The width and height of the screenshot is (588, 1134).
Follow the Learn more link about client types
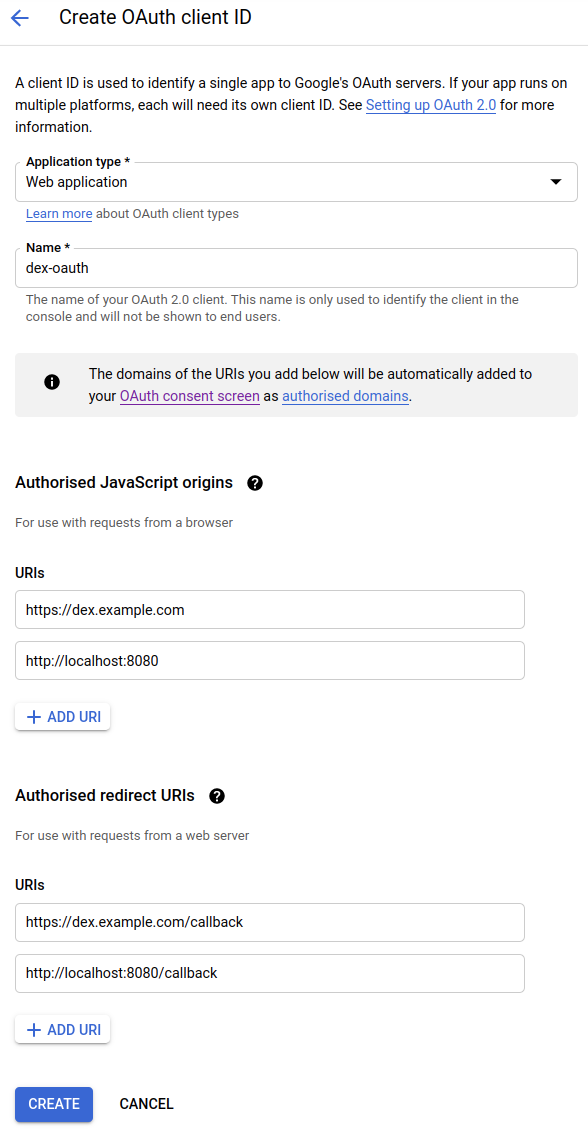58,214
